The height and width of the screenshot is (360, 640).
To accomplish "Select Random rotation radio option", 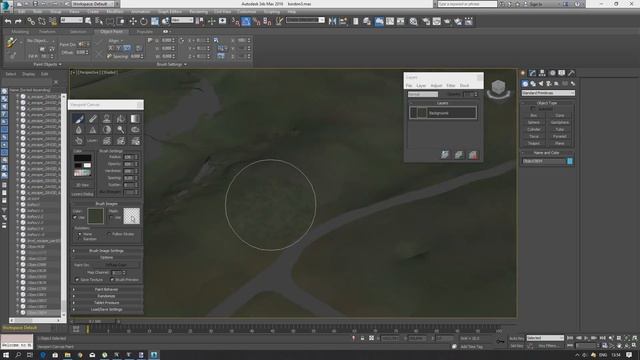I will point(80,238).
